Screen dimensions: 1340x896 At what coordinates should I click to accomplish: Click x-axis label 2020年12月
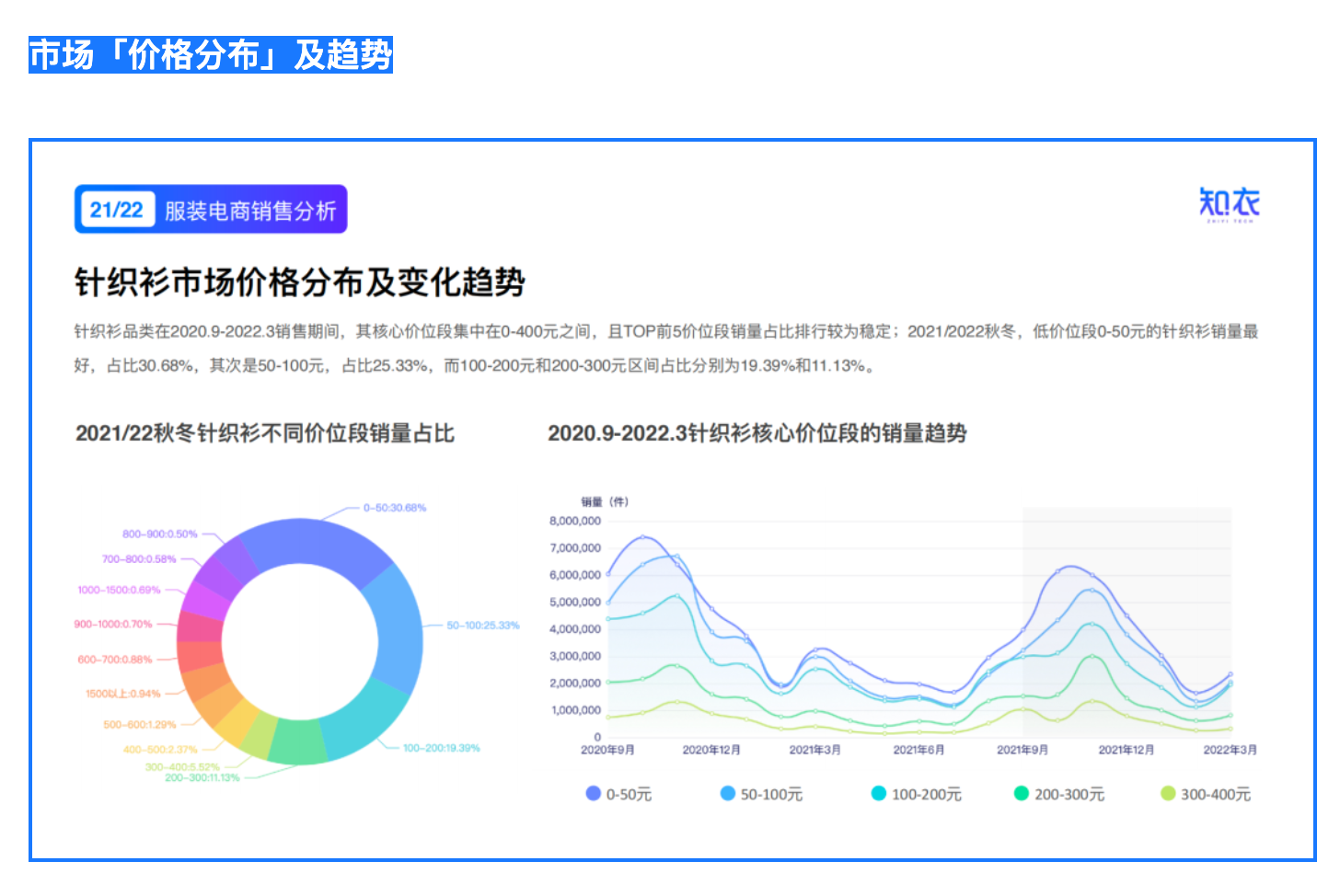click(711, 750)
